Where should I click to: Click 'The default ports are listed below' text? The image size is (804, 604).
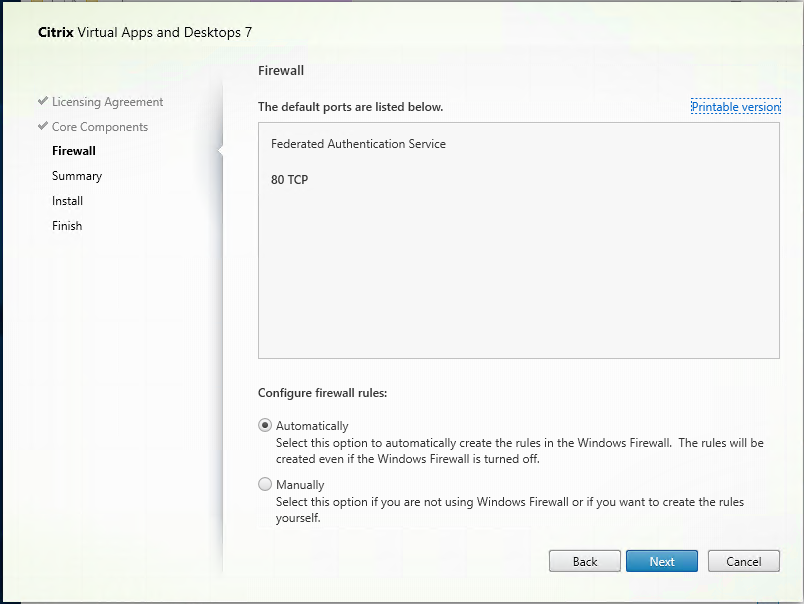click(350, 107)
